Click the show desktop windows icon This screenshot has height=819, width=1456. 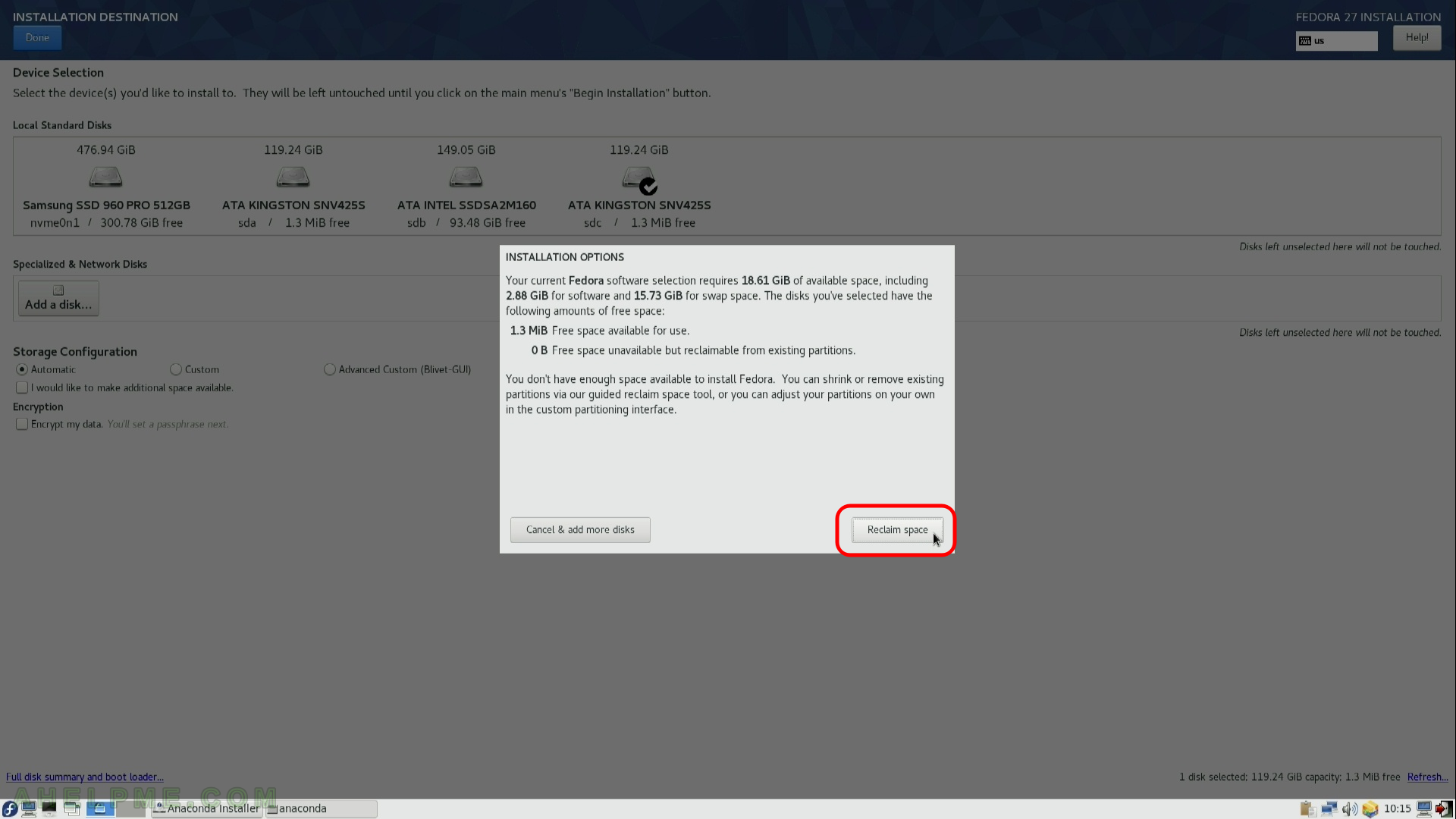pos(71,809)
